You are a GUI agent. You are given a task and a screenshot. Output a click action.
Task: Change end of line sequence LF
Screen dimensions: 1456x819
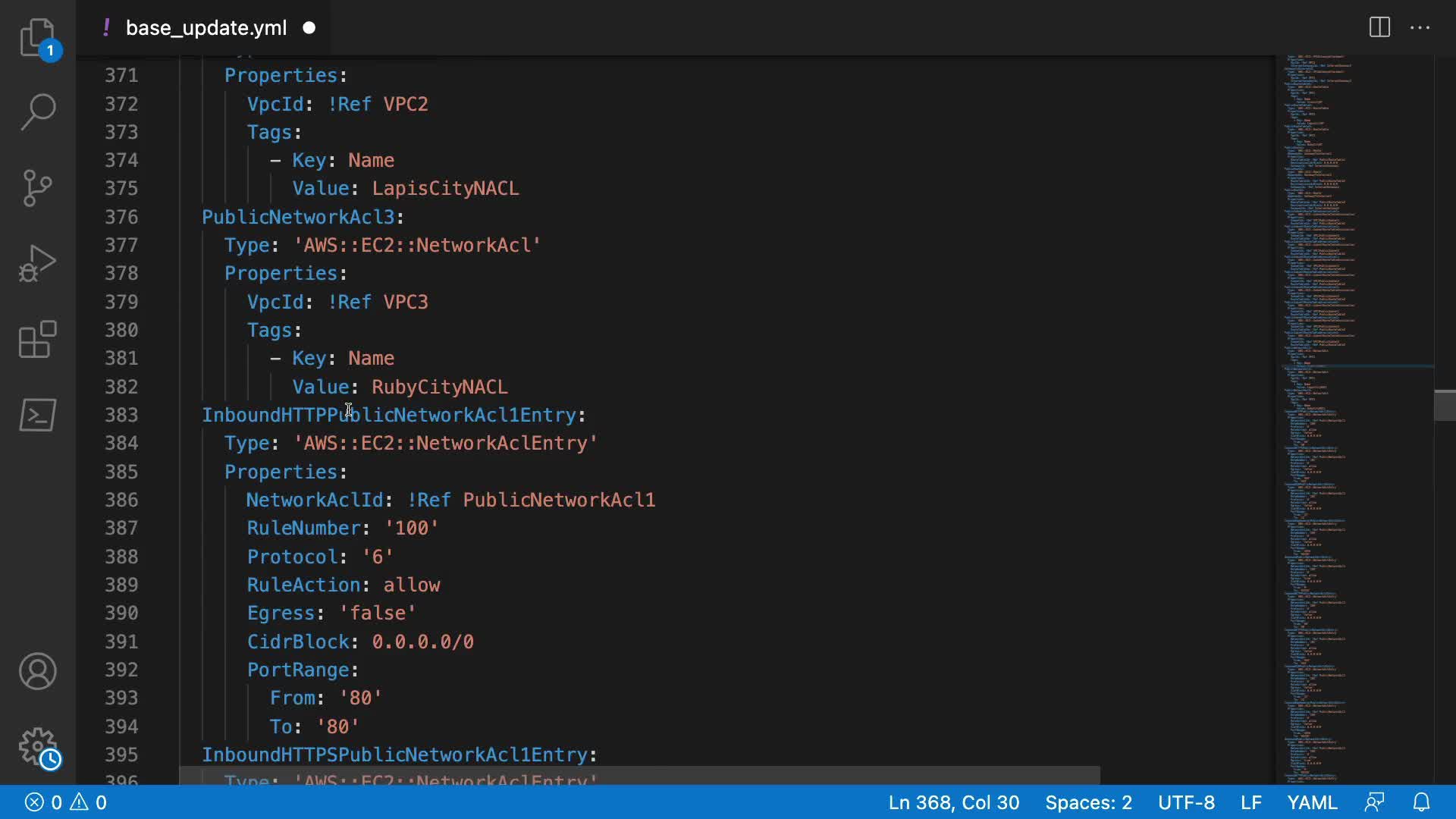tap(1250, 802)
